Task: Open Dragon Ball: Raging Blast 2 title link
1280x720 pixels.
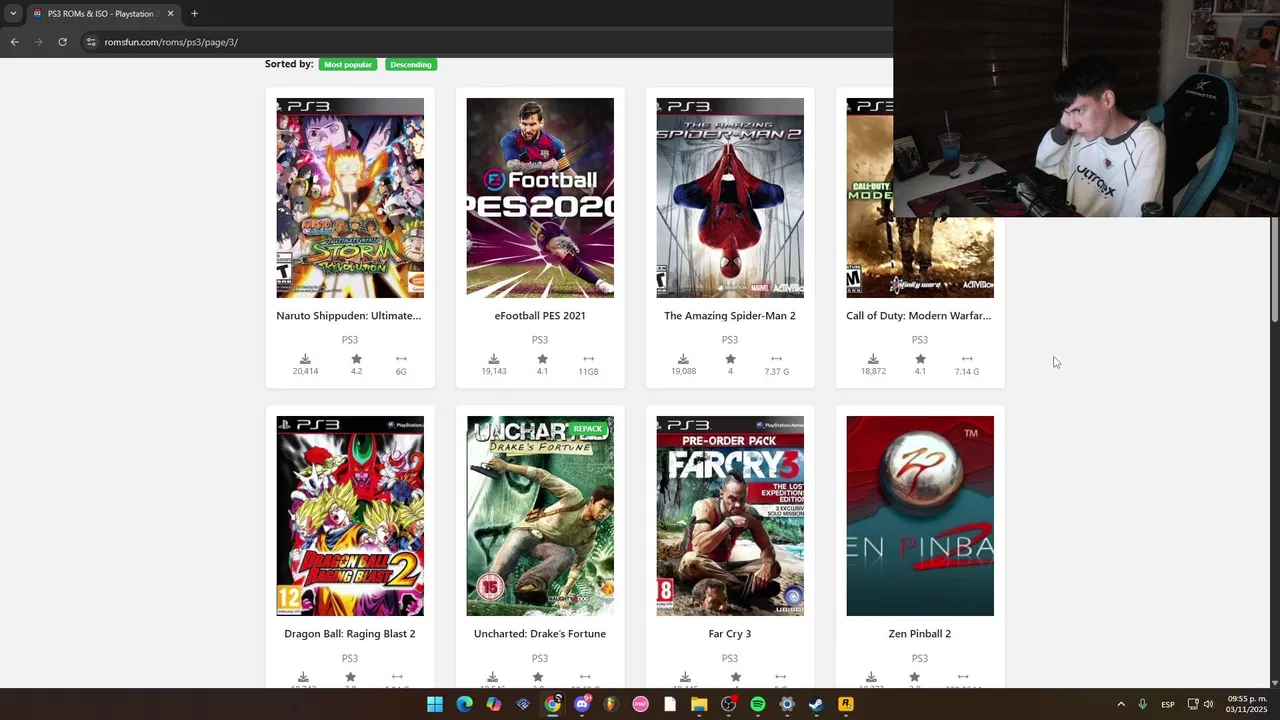Action: (x=350, y=634)
